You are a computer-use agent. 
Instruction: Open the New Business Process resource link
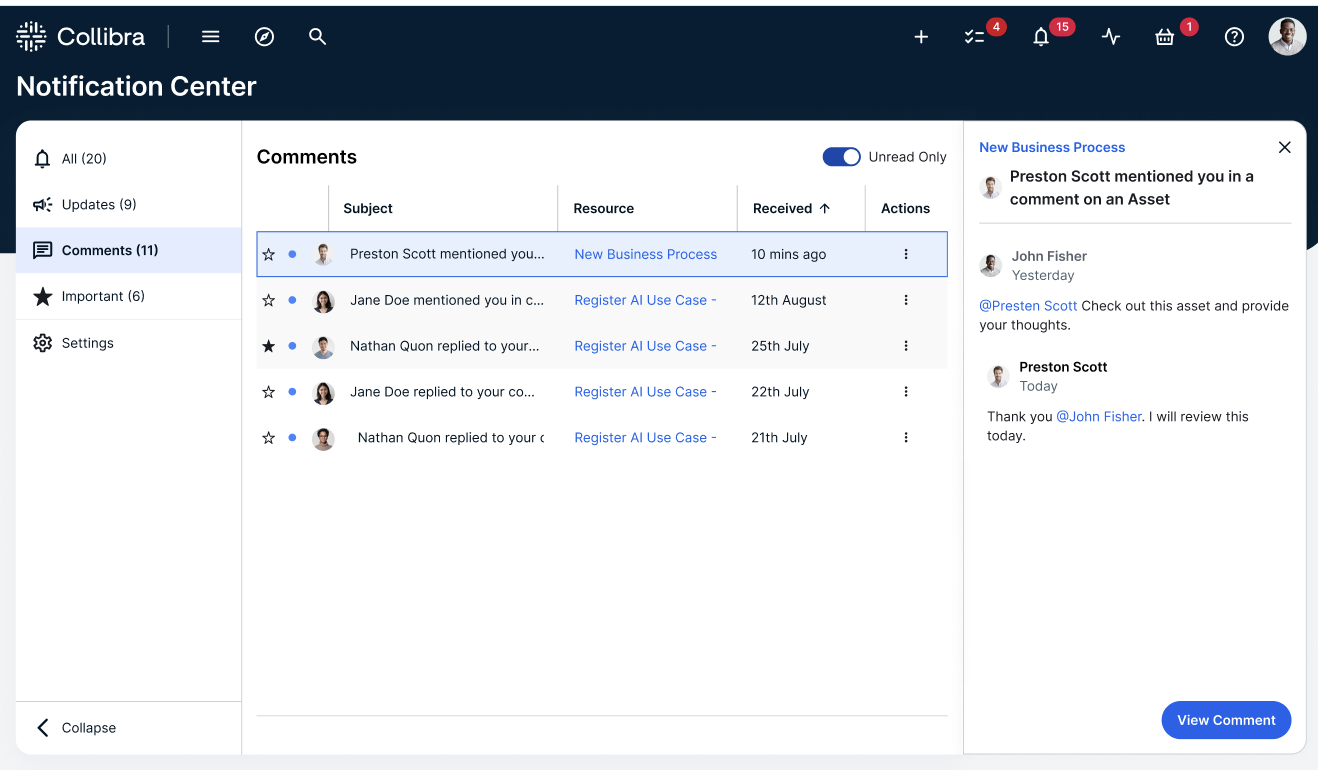[645, 254]
